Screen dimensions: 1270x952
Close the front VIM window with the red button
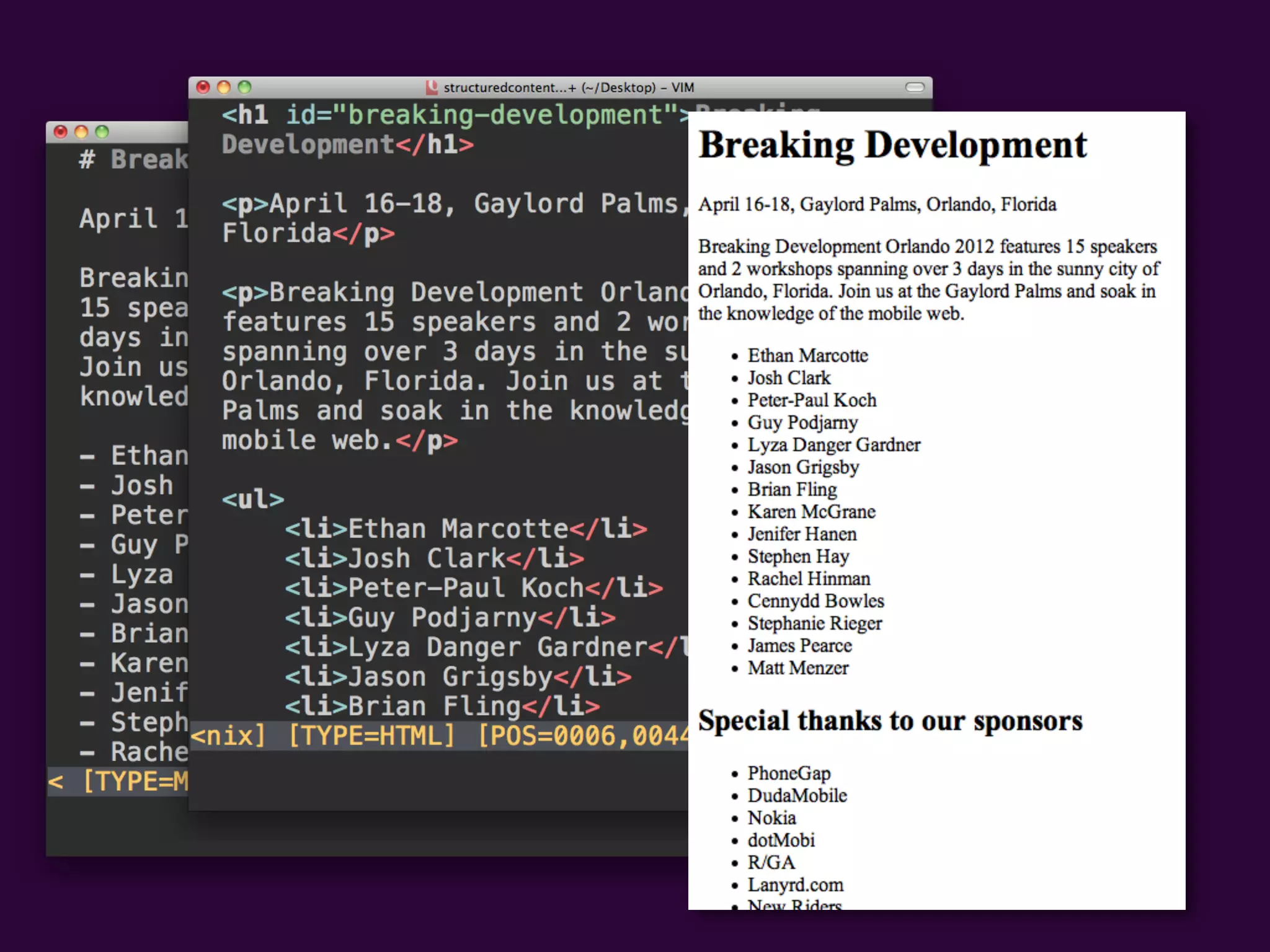tap(203, 87)
